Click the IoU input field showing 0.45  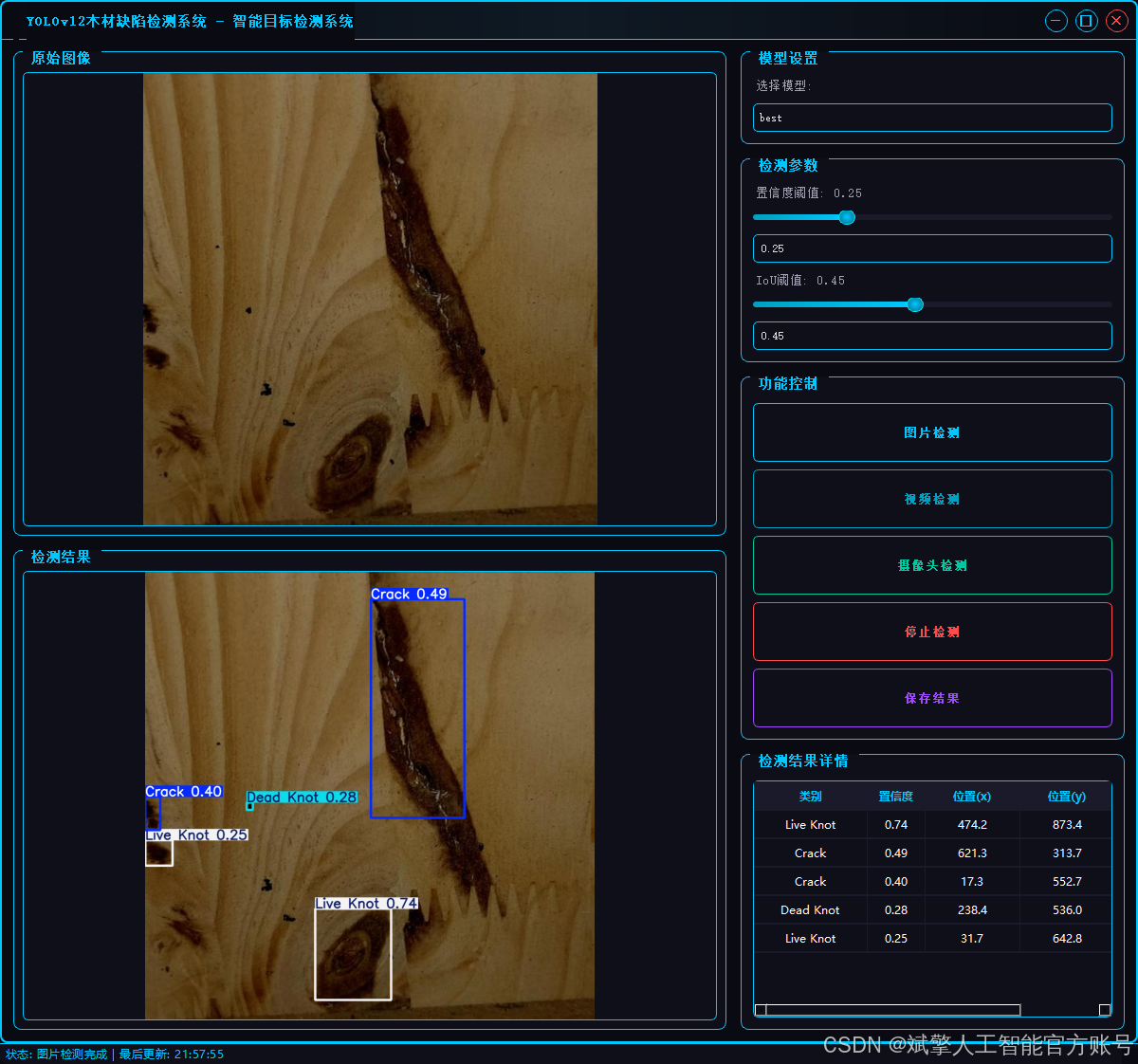click(932, 336)
